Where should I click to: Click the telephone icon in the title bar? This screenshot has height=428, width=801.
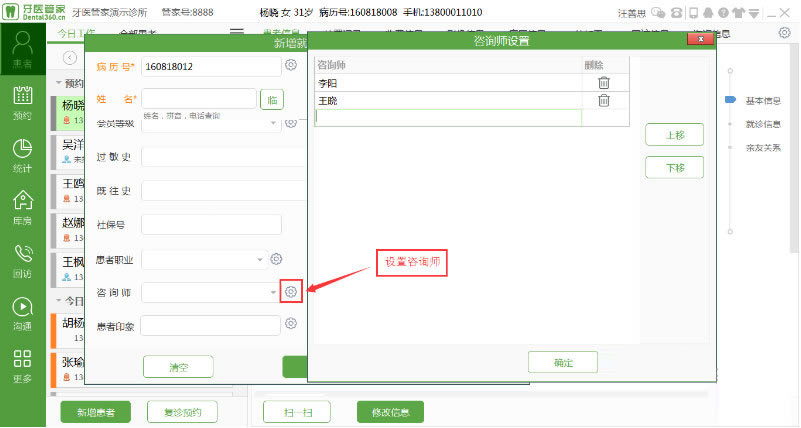(x=676, y=13)
